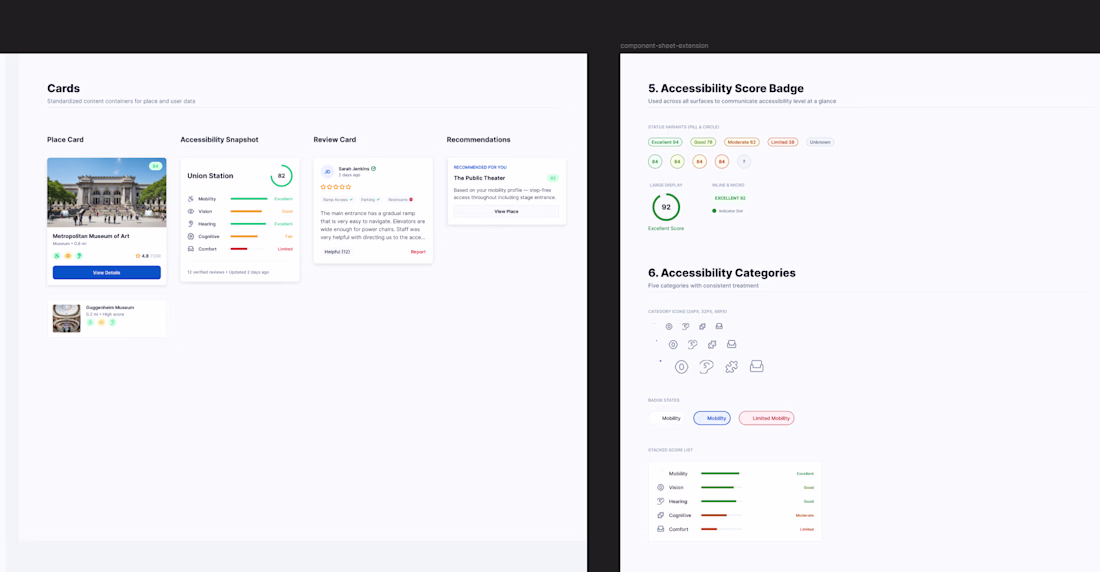
Task: Click the smallest vision eye category icon
Action: (669, 326)
